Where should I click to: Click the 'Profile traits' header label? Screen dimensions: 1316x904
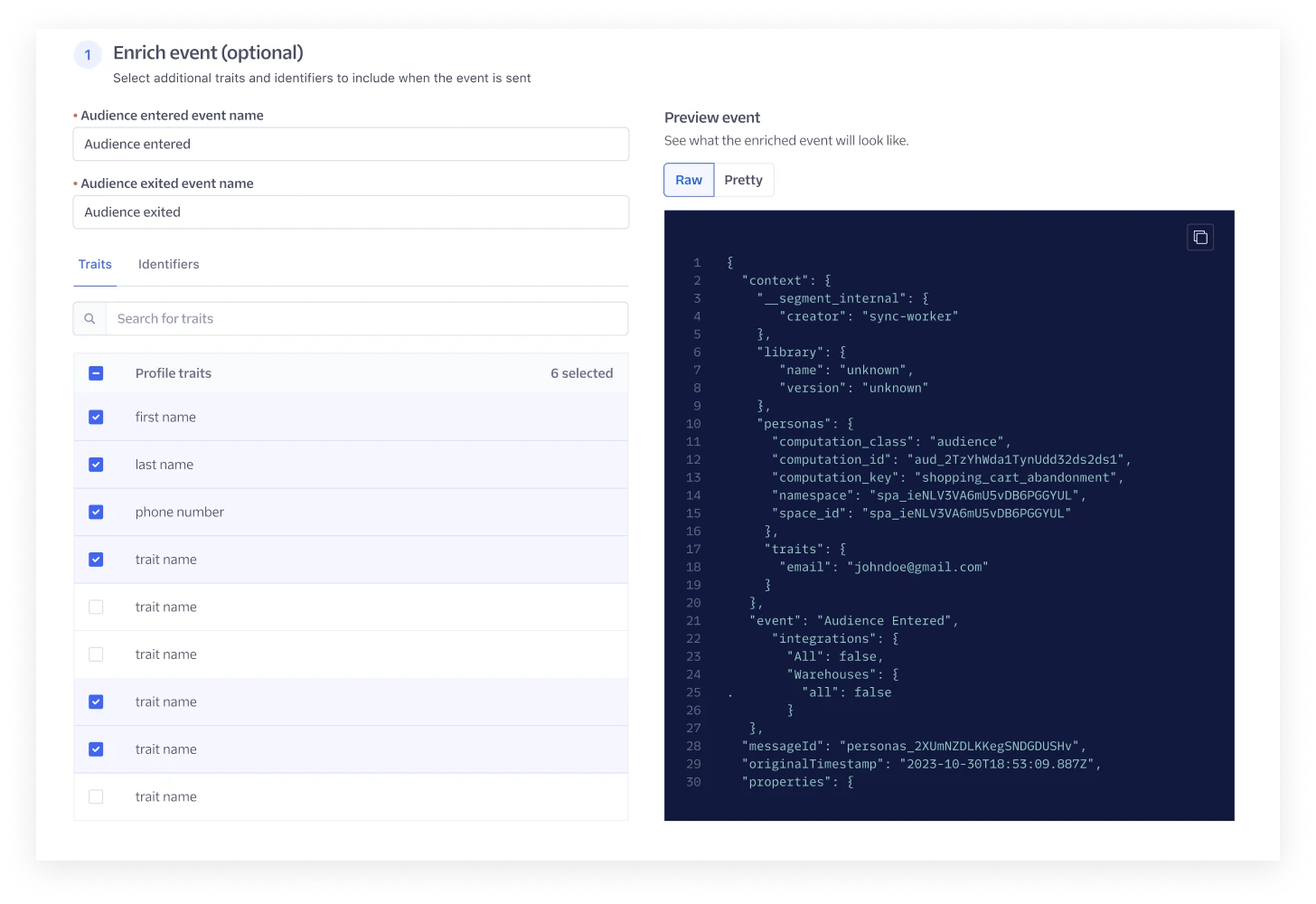click(x=174, y=373)
